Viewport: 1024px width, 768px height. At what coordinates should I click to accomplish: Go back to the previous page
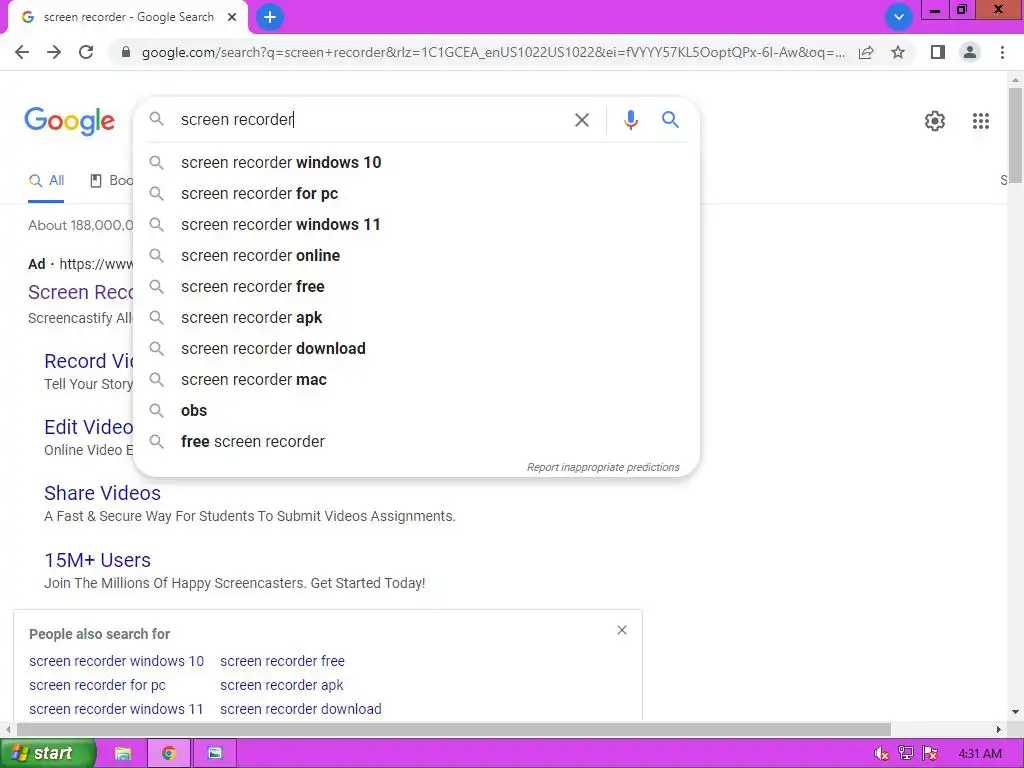(x=22, y=52)
